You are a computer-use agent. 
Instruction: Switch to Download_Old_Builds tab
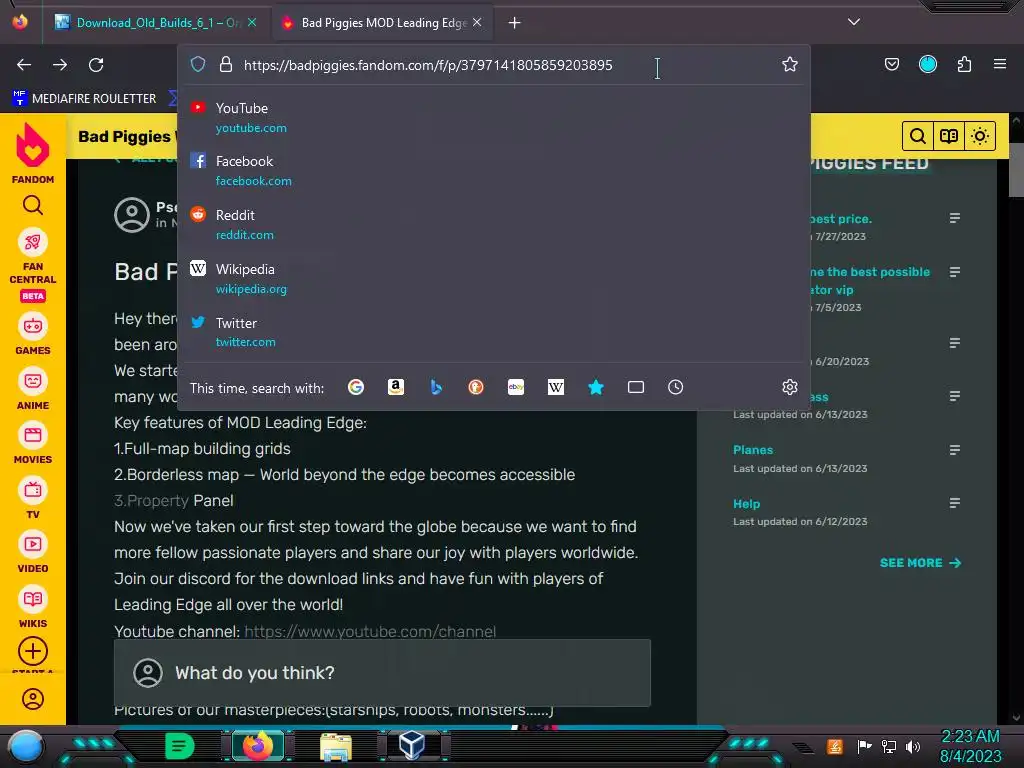155,23
